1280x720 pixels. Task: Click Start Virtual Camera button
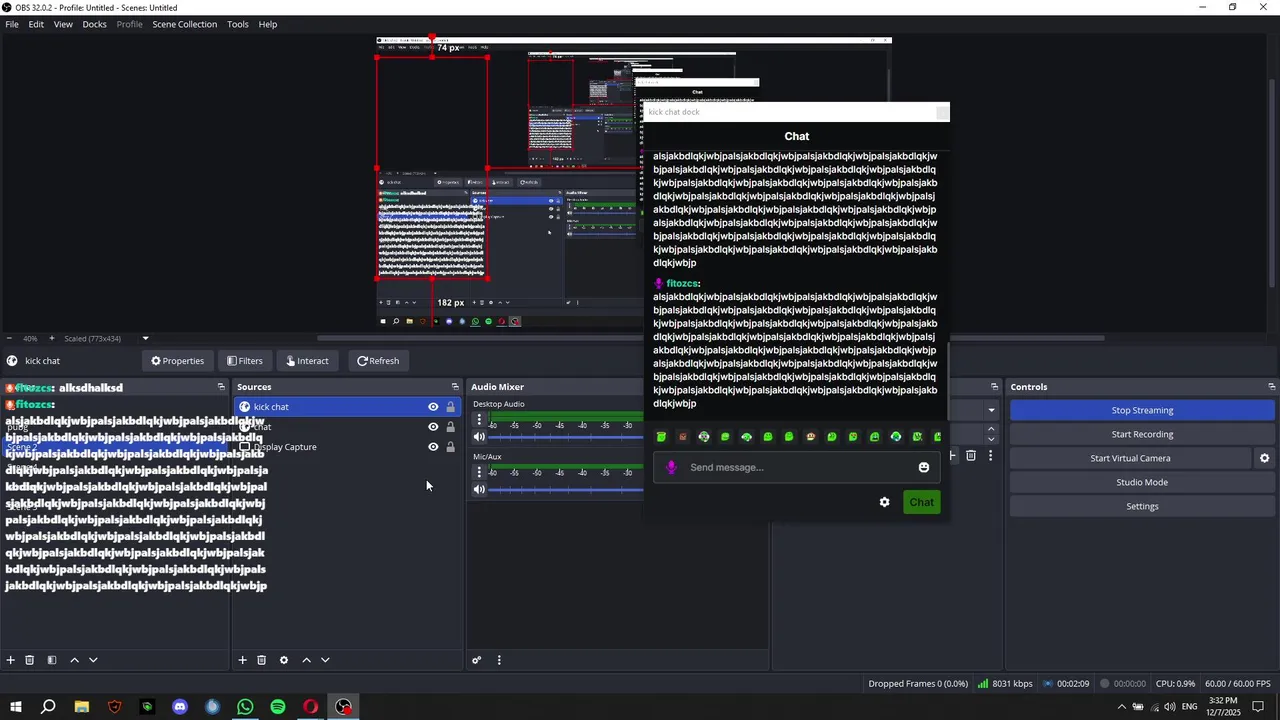(1130, 458)
